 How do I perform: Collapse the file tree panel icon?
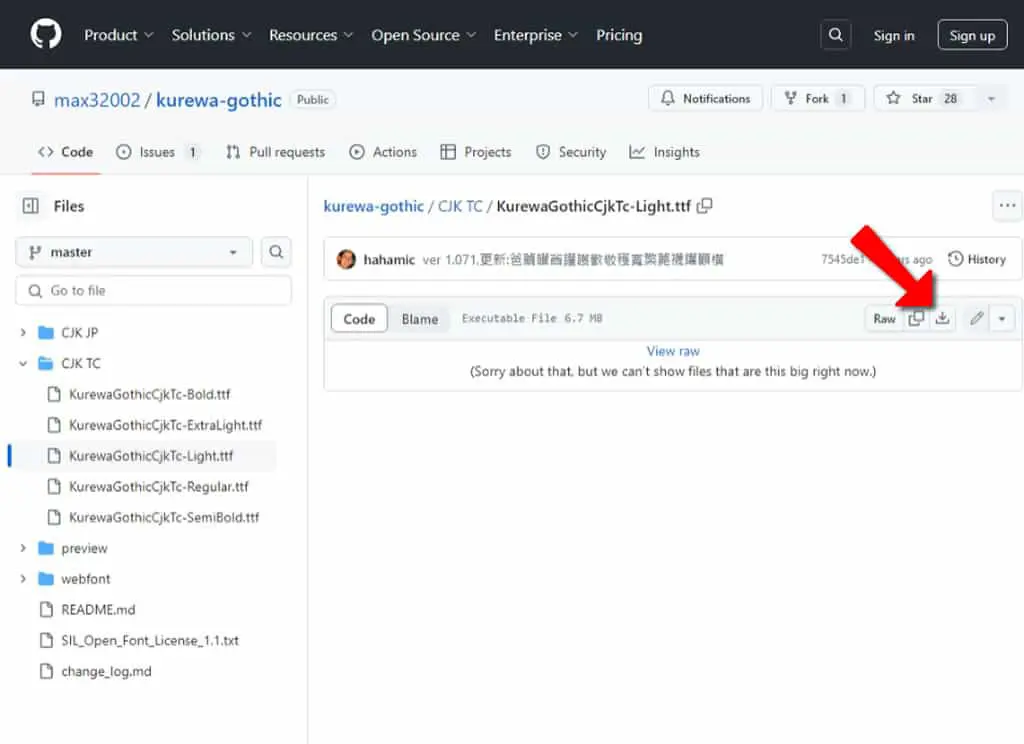pyautogui.click(x=31, y=206)
